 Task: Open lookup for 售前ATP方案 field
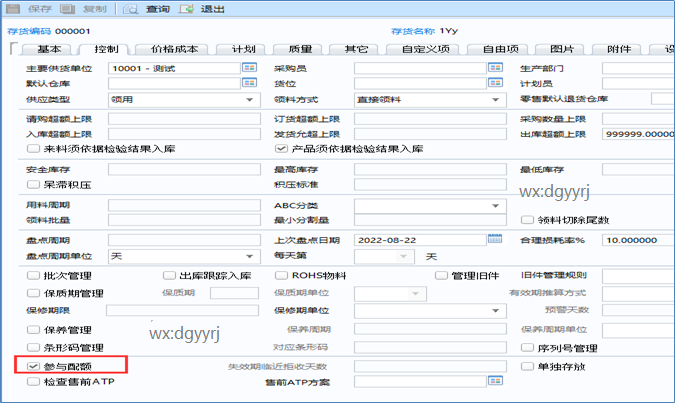coord(495,381)
